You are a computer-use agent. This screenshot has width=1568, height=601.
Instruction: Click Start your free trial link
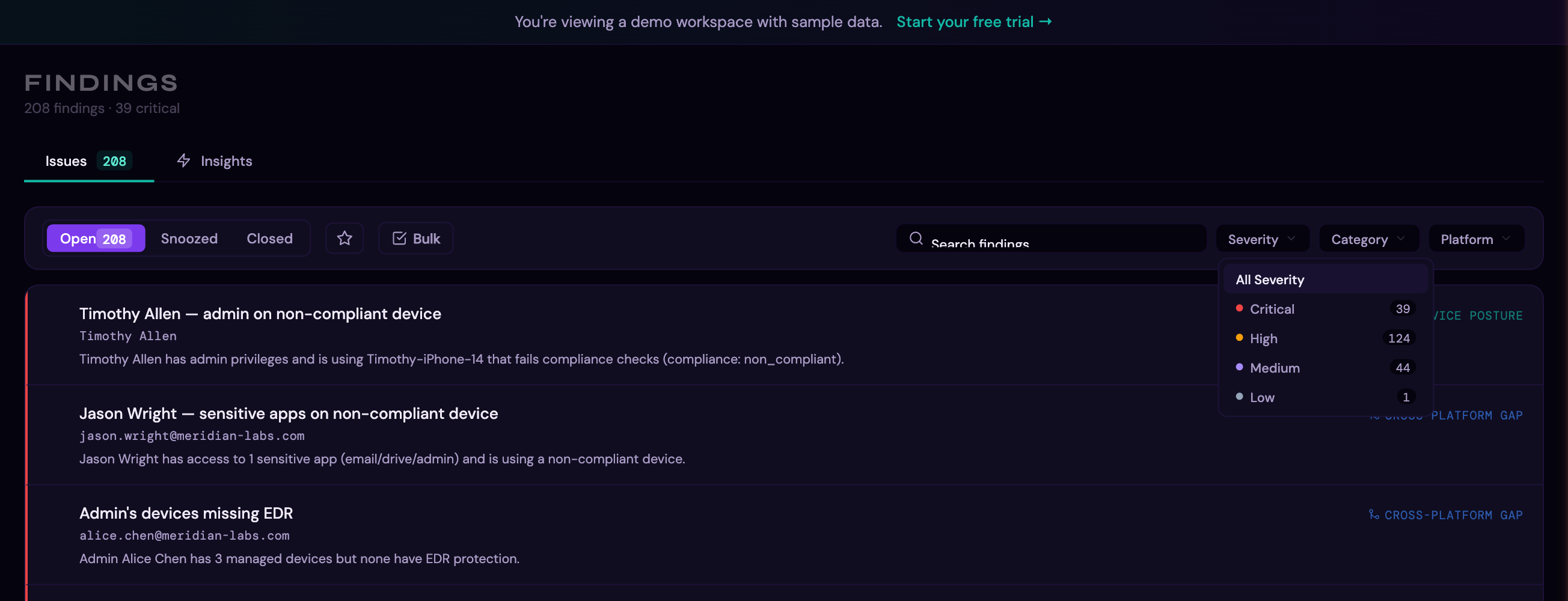(x=974, y=22)
